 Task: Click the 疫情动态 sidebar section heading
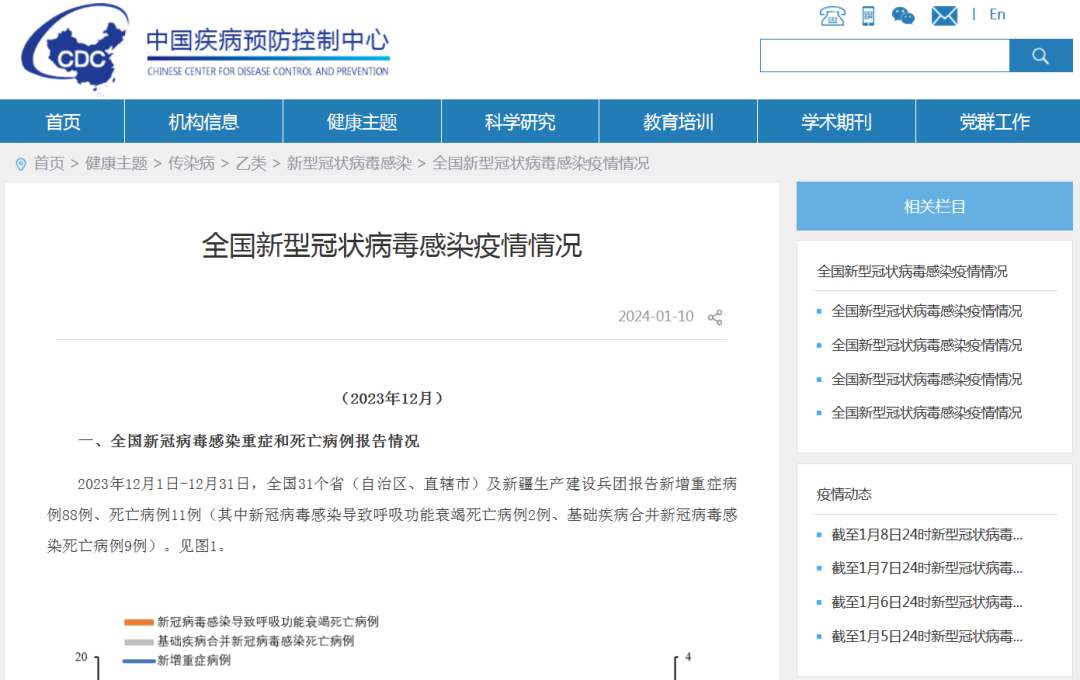click(844, 494)
